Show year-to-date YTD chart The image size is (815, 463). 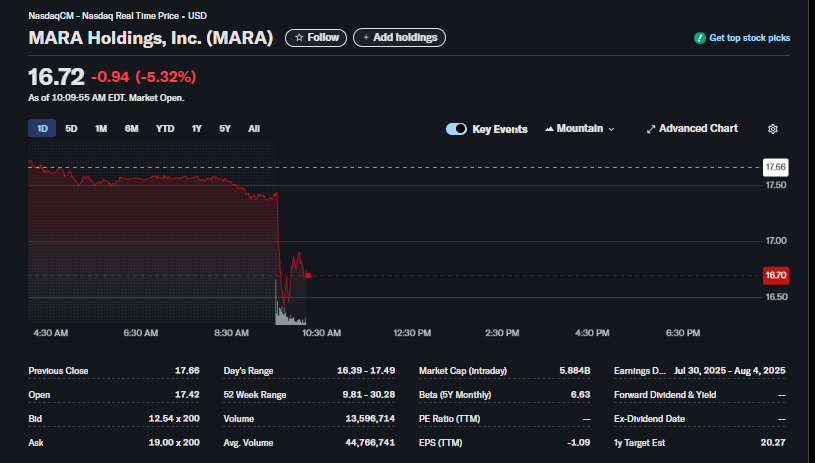[165, 128]
